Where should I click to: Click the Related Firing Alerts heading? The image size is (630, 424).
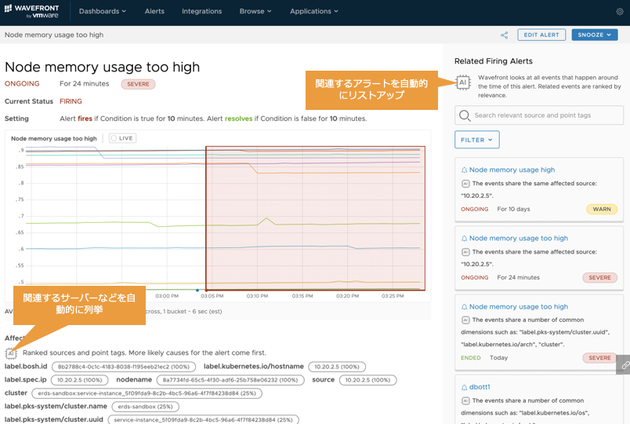493,61
